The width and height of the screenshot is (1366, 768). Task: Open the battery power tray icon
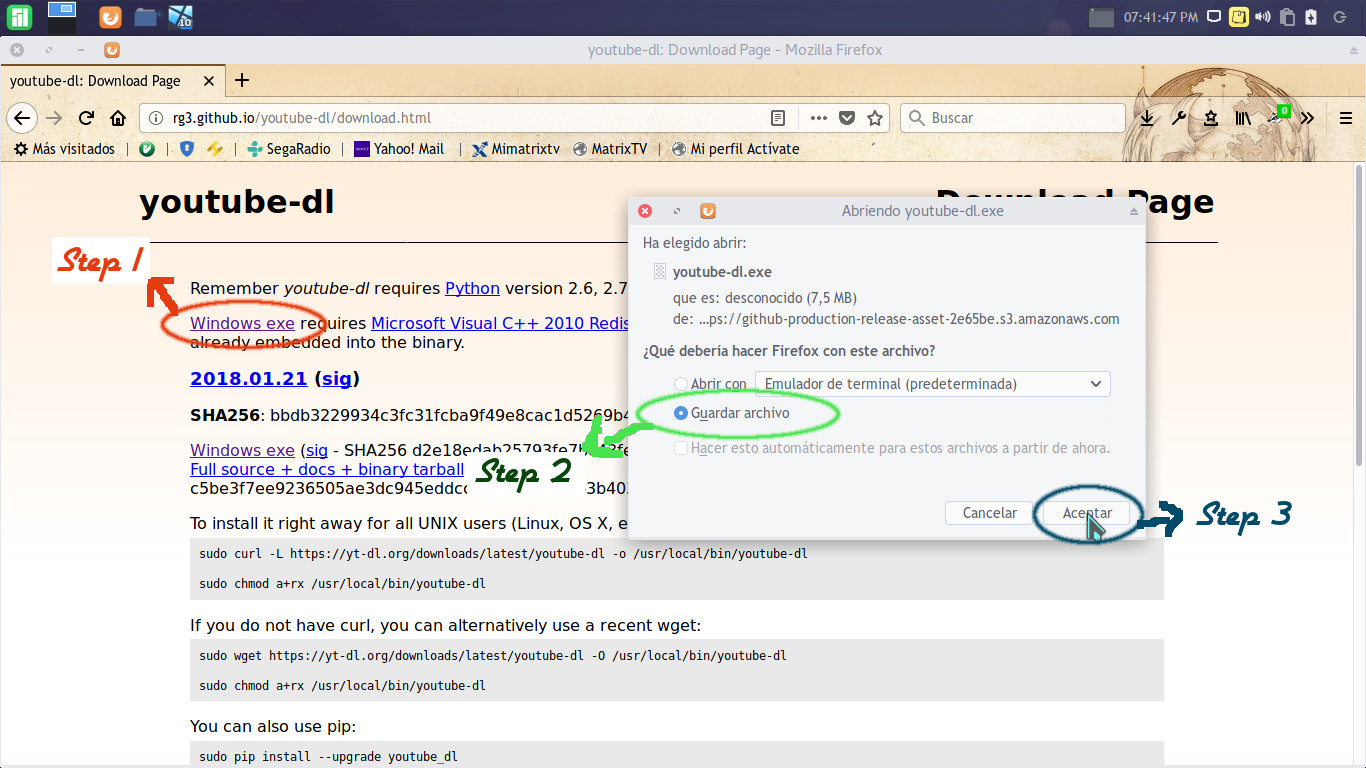[x=1311, y=17]
